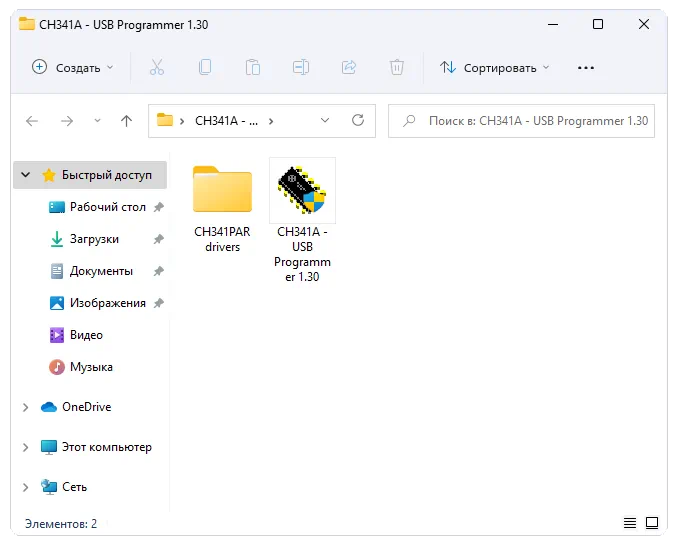Click the Cut scissors icon

tap(157, 68)
